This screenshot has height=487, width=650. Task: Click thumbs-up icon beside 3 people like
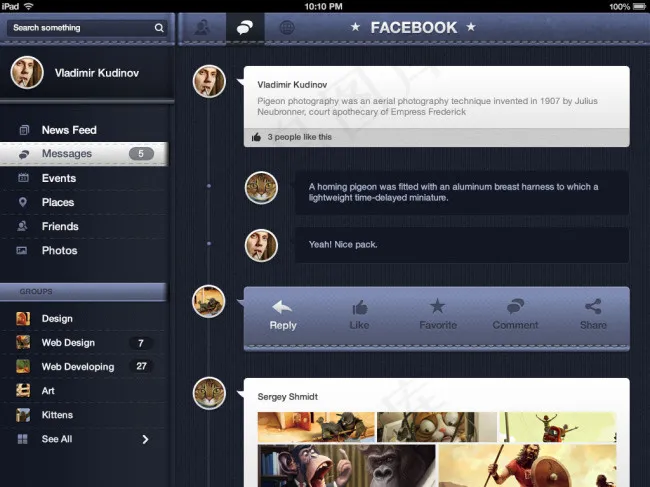pyautogui.click(x=256, y=137)
